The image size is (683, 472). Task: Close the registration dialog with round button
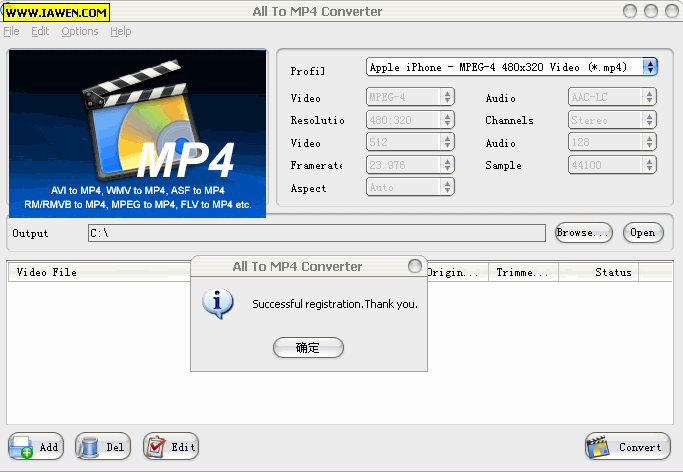click(x=415, y=267)
